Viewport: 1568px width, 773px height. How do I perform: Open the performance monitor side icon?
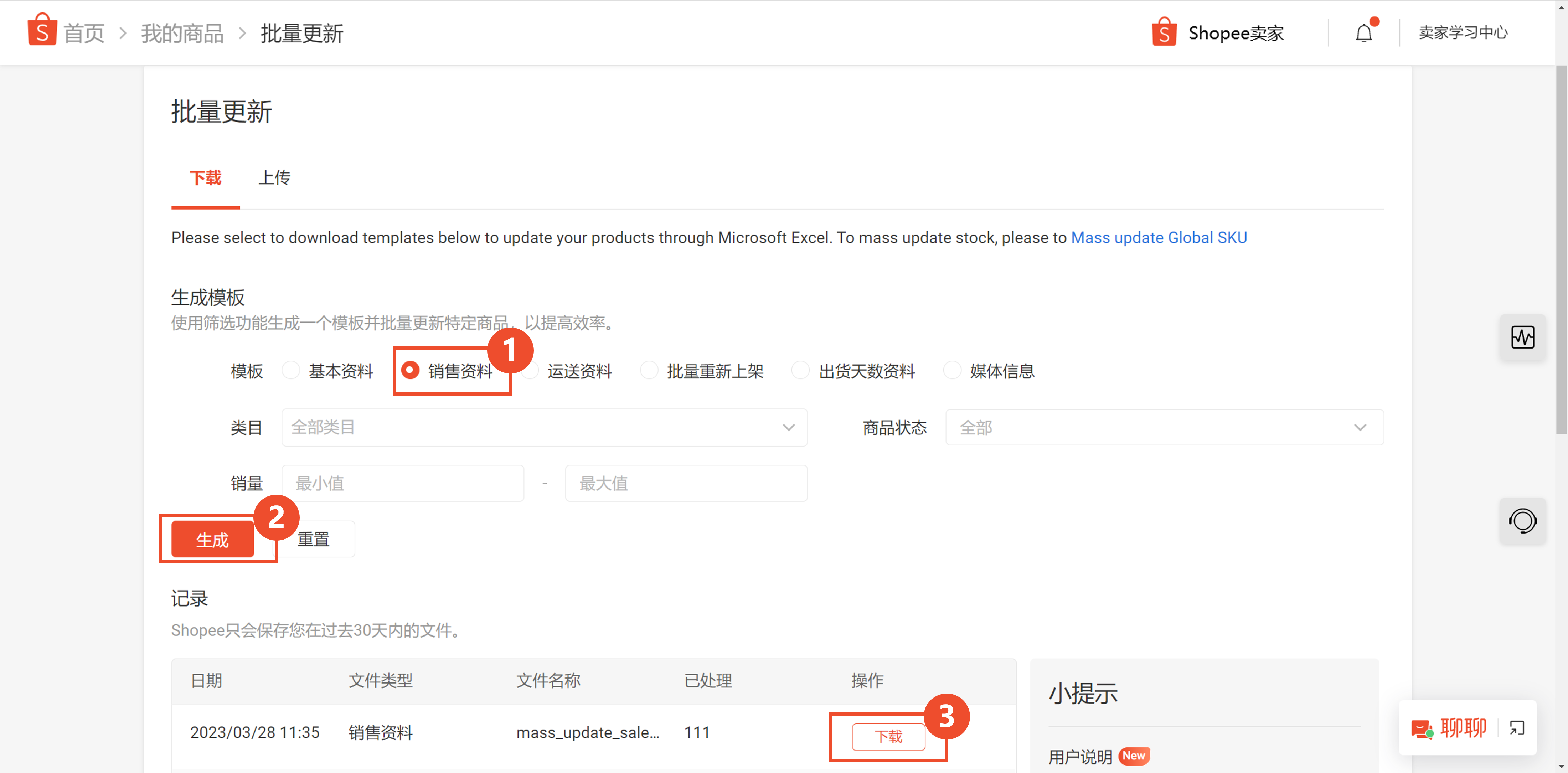tap(1522, 337)
